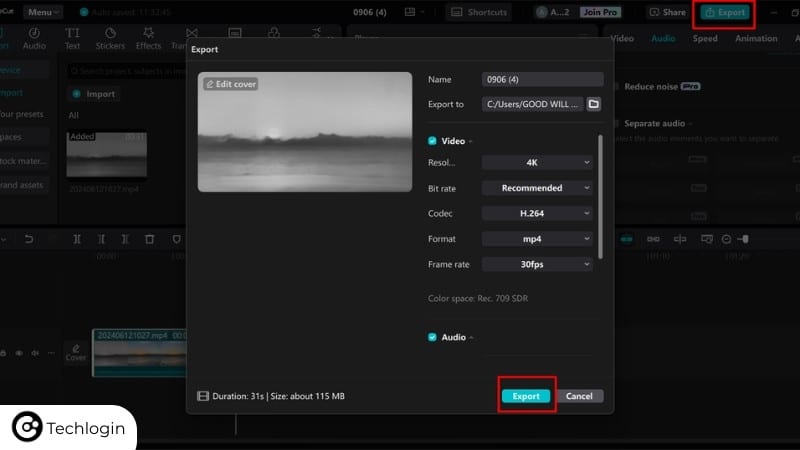Click the delete trash icon in timeline toolbar
Screen dimensions: 800x450
click(x=149, y=239)
